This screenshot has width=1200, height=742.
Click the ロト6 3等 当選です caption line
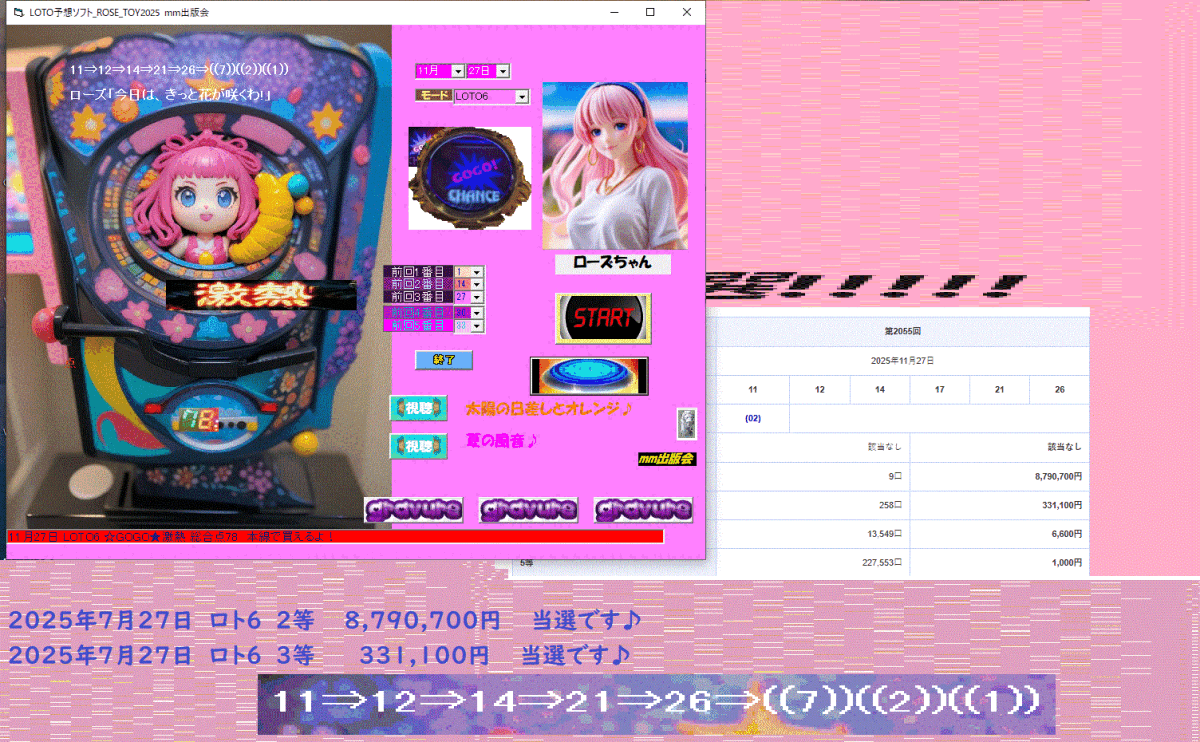coord(320,656)
